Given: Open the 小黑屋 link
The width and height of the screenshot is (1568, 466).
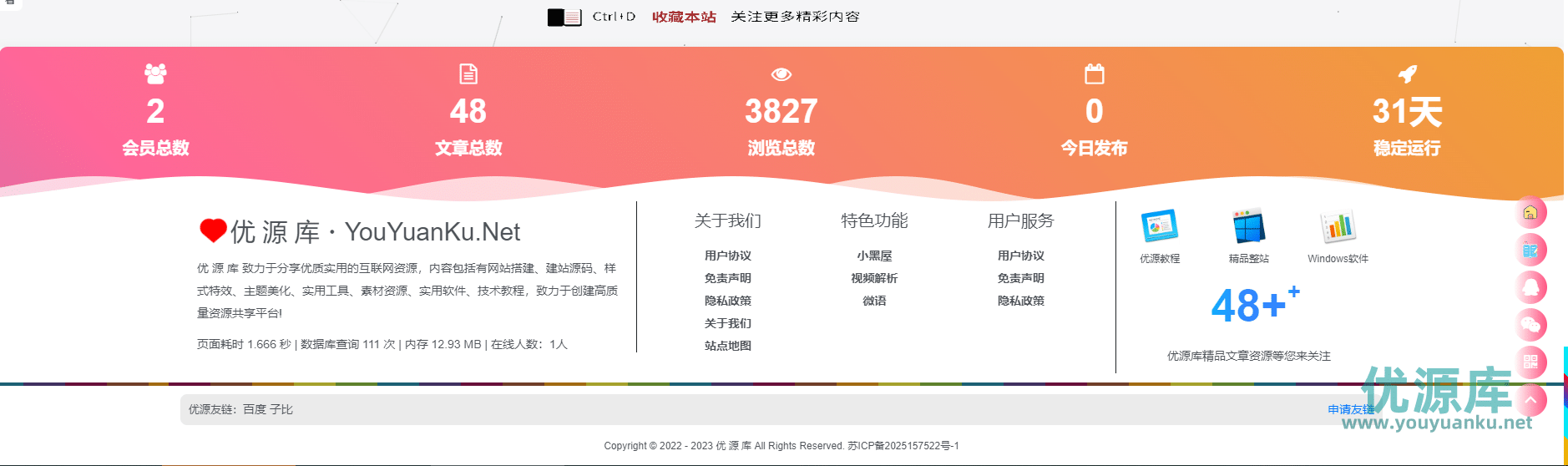Looking at the screenshot, I should point(874,256).
